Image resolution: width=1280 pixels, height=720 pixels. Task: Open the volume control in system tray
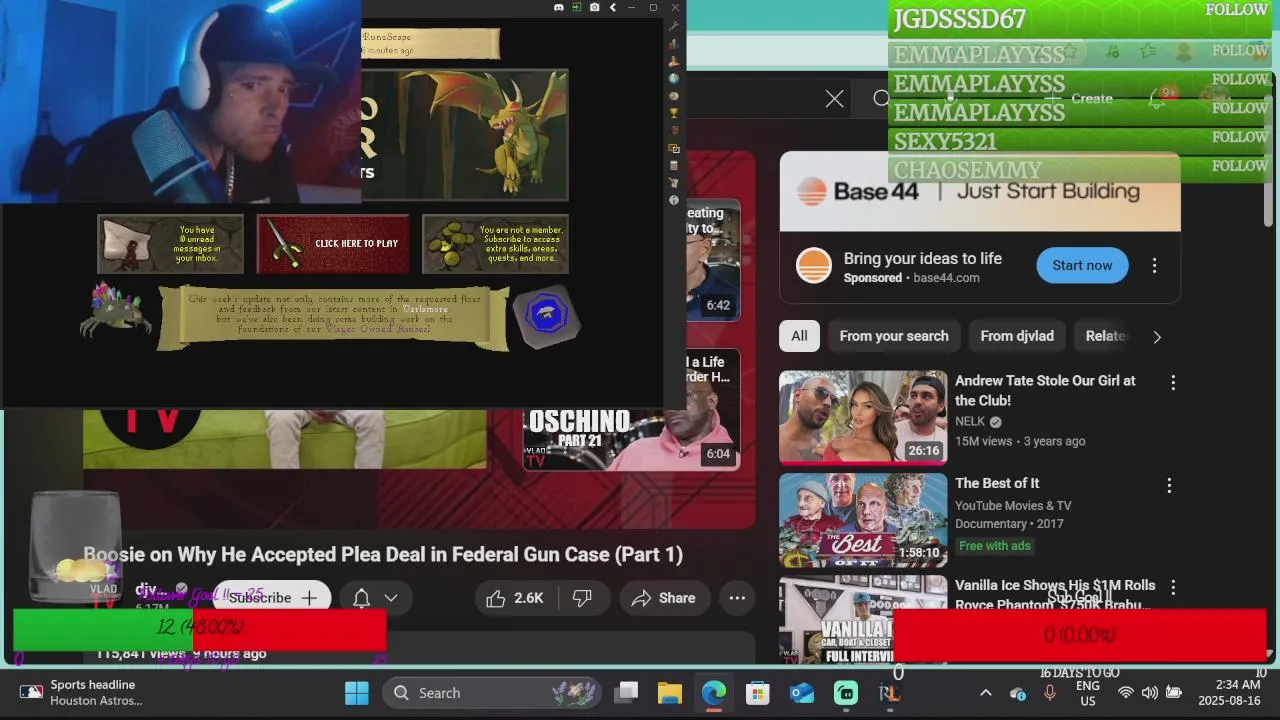click(x=1149, y=693)
